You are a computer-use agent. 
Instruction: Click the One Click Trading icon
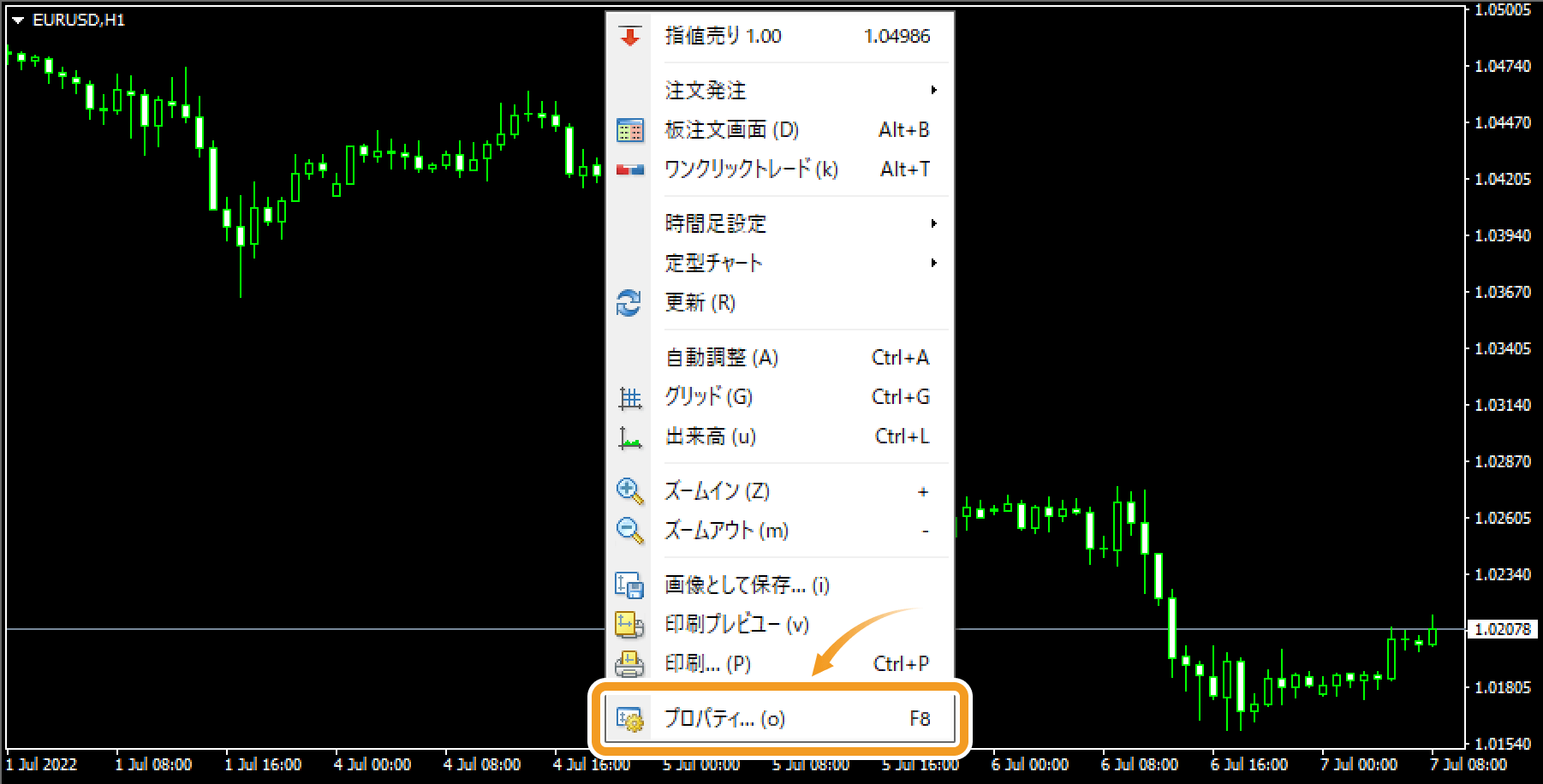630,169
